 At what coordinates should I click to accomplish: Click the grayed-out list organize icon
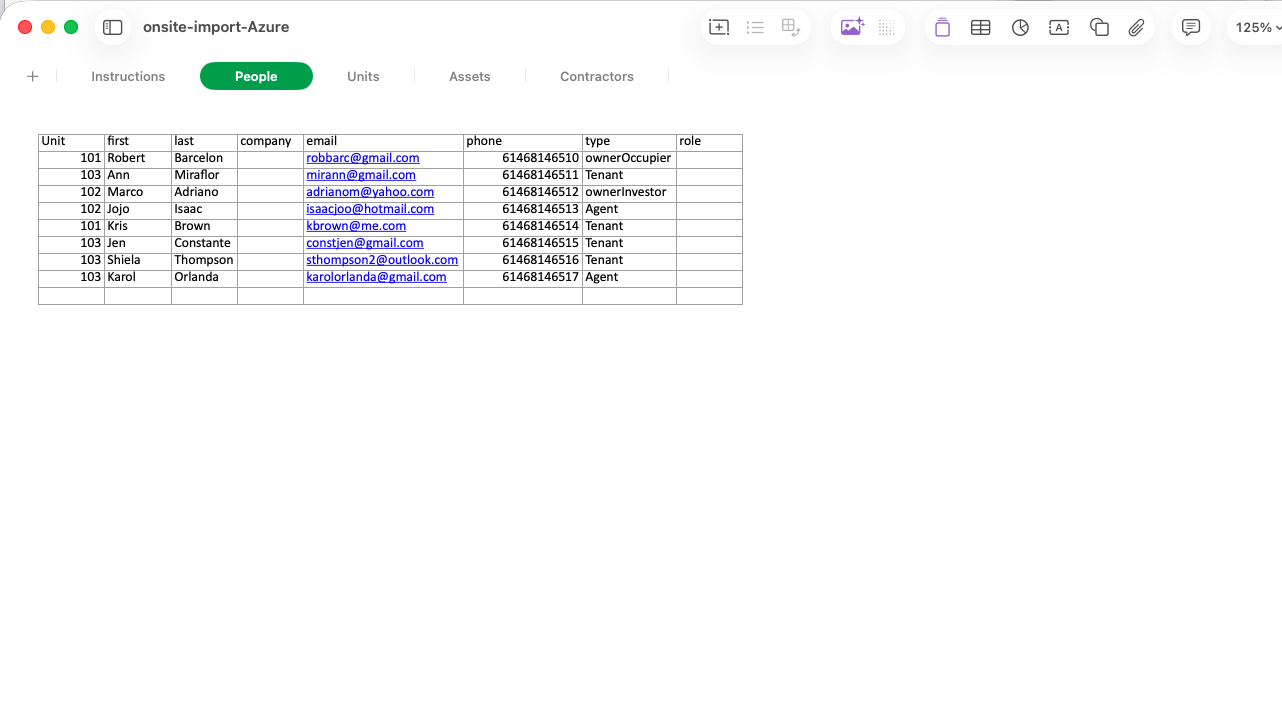click(755, 28)
